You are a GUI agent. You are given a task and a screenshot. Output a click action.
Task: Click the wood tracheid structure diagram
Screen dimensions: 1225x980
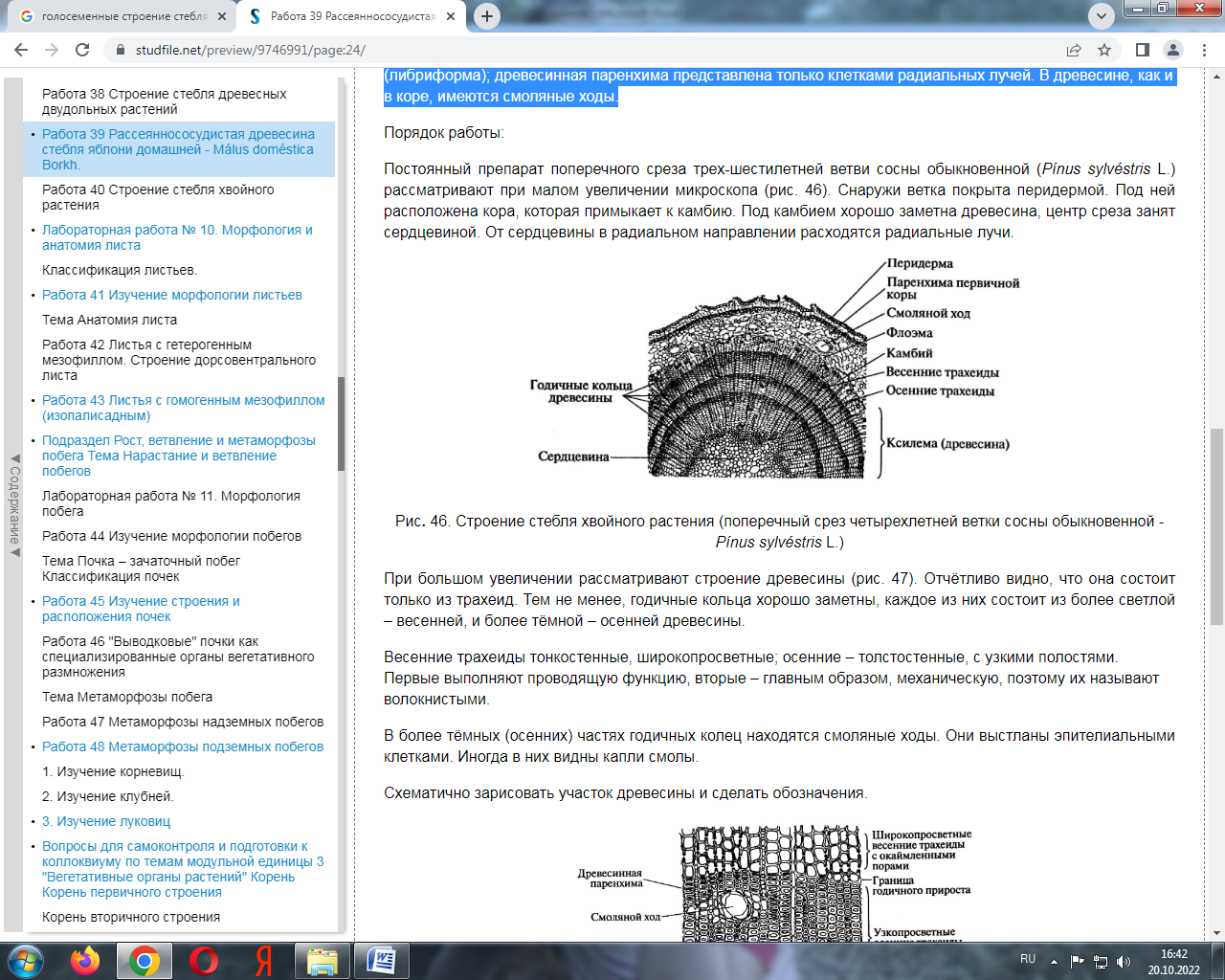coord(775,884)
